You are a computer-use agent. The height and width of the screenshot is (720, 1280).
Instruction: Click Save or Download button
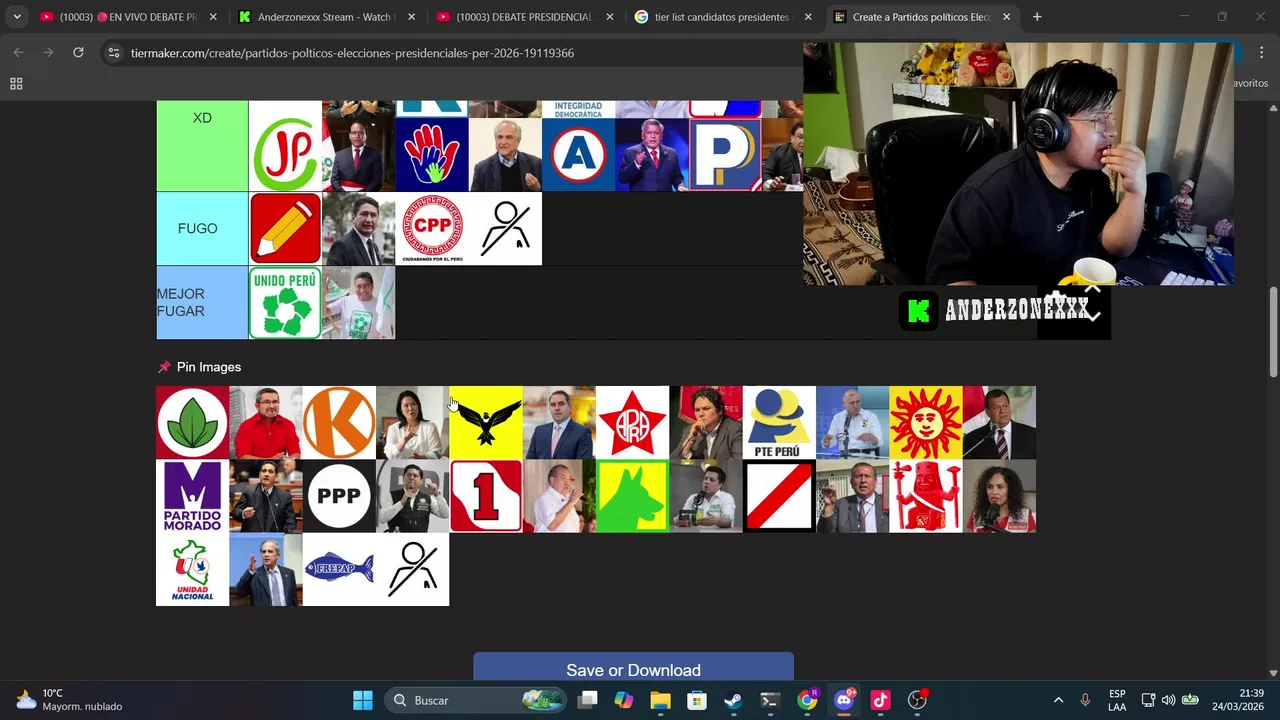[633, 668]
